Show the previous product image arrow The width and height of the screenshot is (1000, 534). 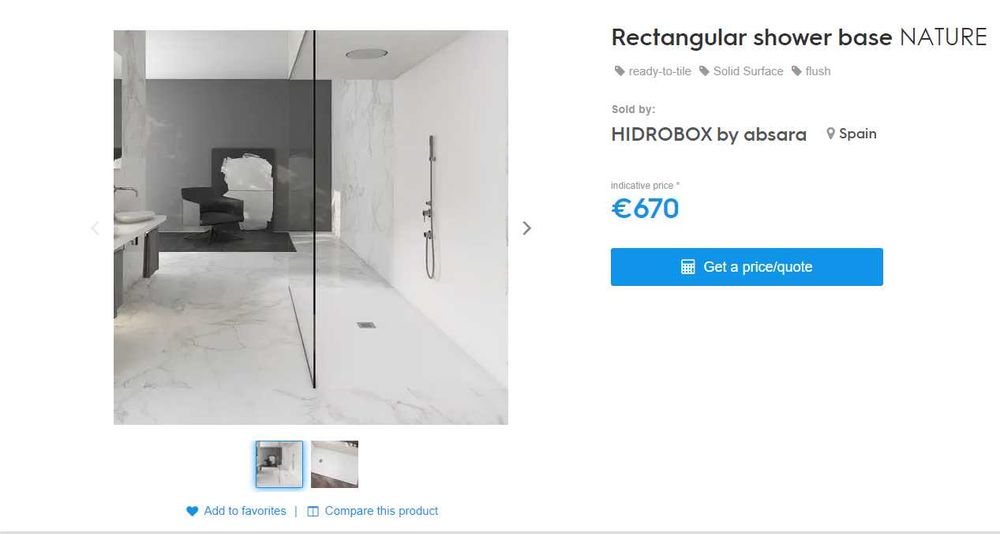tap(95, 228)
